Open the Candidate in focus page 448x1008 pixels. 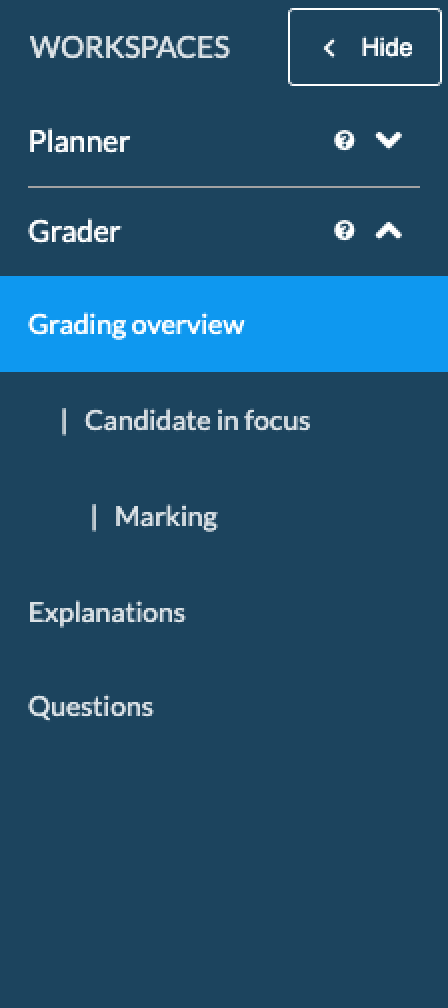[x=197, y=420]
